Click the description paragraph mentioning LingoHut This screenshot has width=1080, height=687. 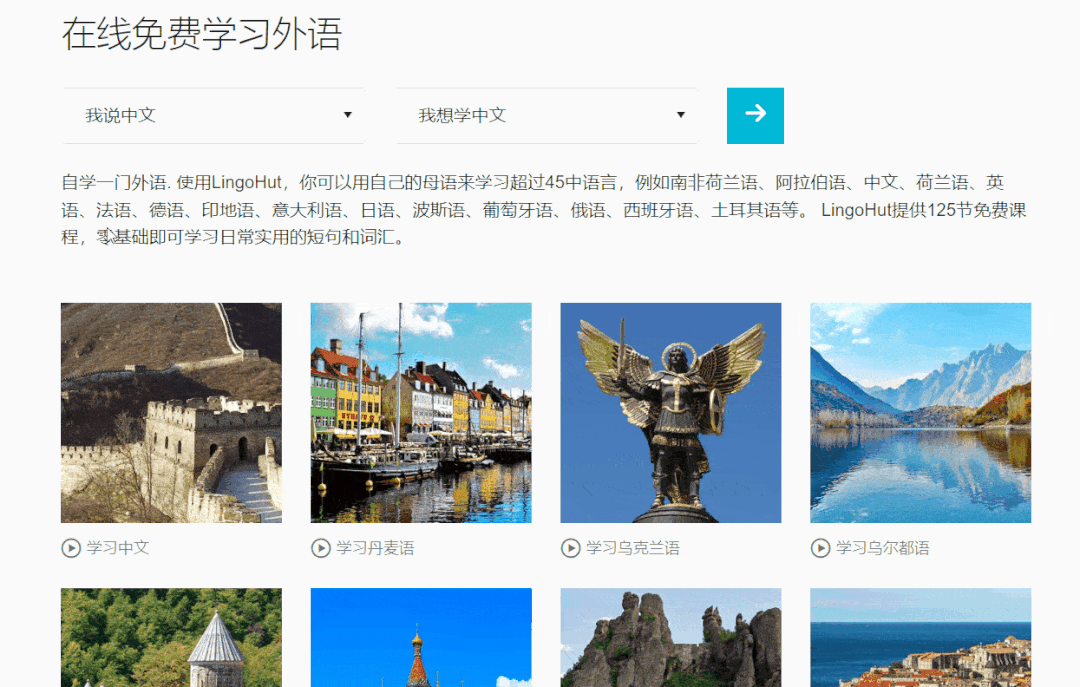pos(544,210)
